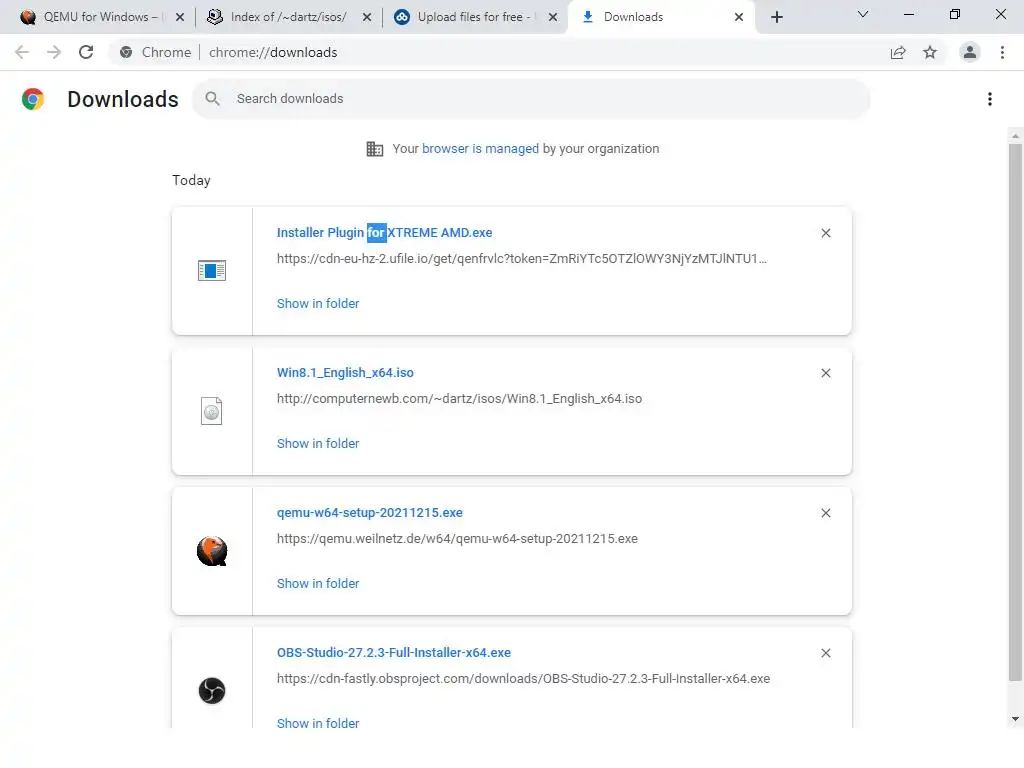Image resolution: width=1024 pixels, height=768 pixels.
Task: Bookmark this page with star icon
Action: click(x=930, y=52)
